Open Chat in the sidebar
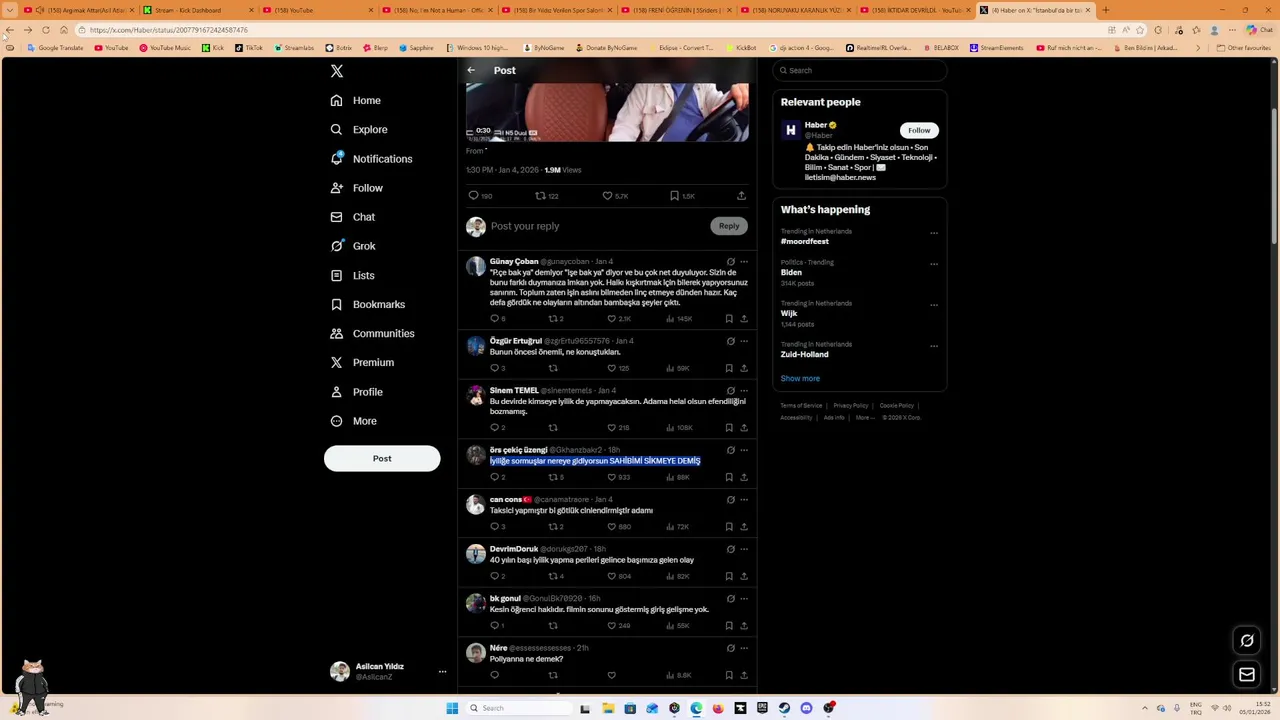Screen dimensions: 1280x720 coord(353,217)
